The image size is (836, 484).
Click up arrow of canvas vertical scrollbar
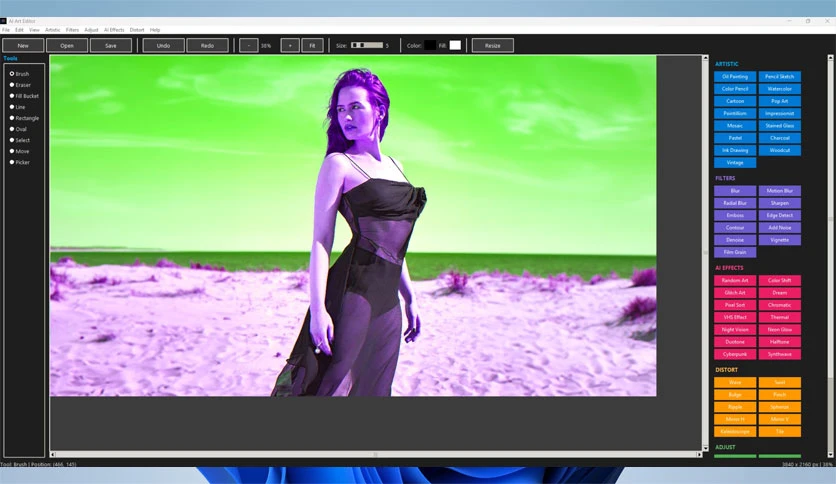[705, 58]
